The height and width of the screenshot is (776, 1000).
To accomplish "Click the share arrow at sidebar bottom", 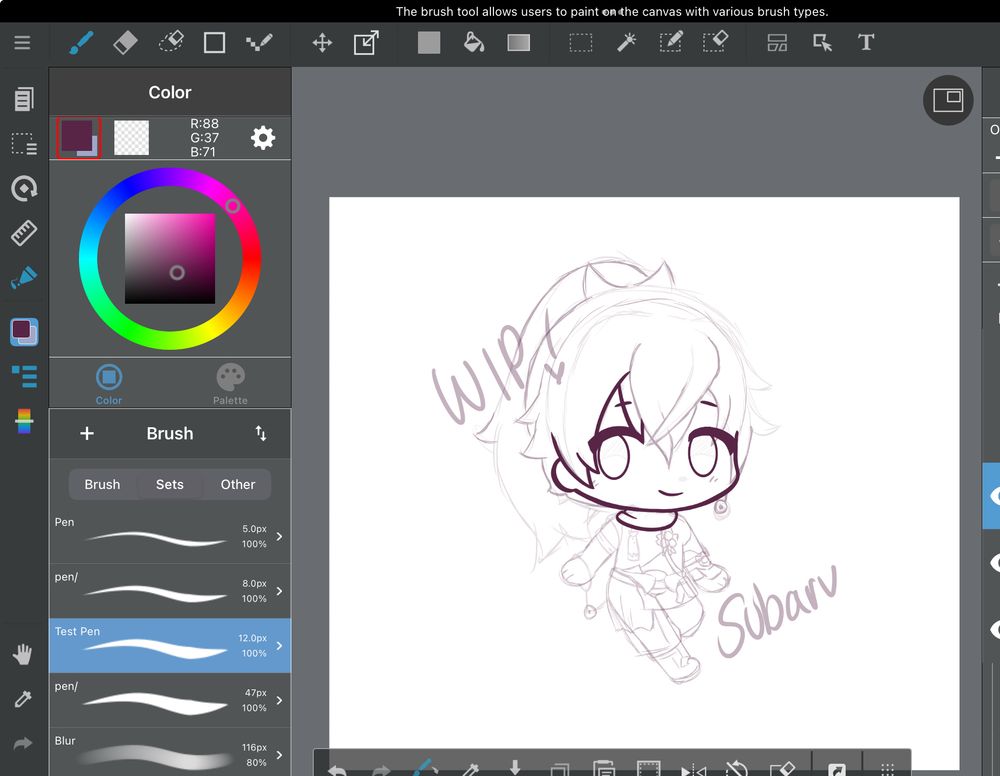I will (22, 743).
